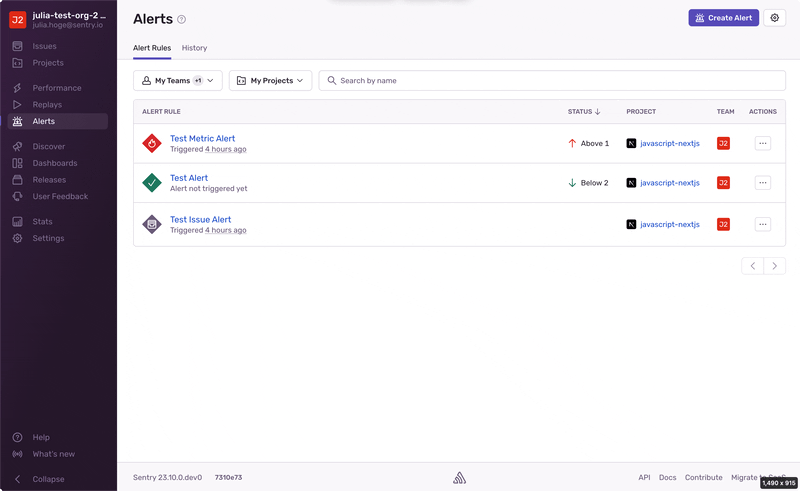
Task: Go to next page of alert rules
Action: coord(774,266)
